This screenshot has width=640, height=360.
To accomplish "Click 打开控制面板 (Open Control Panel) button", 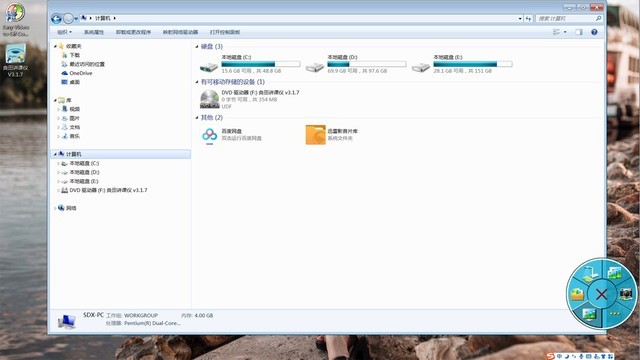I will [x=225, y=32].
